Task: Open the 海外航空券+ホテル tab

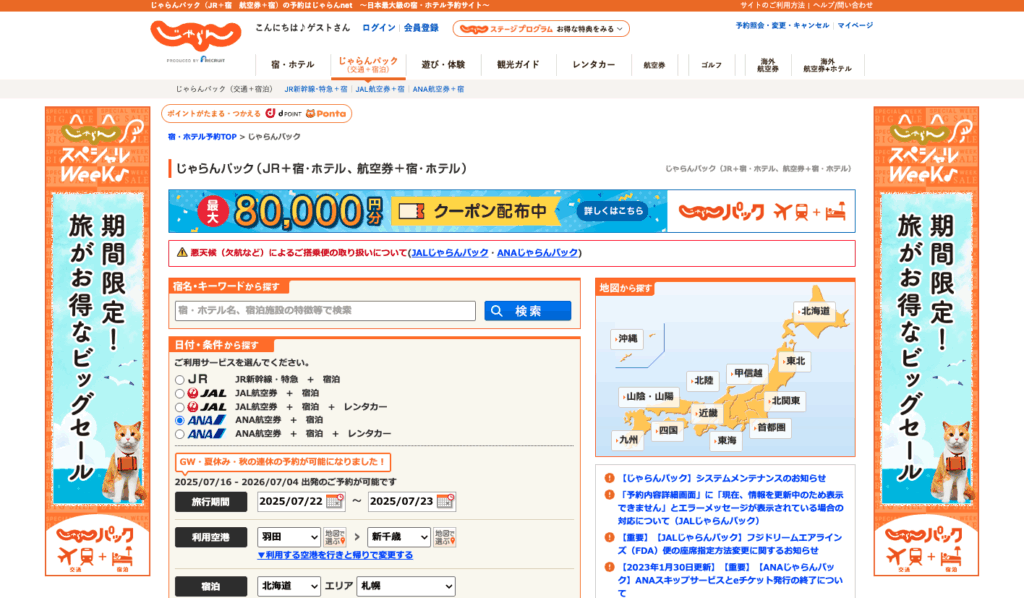Action: pyautogui.click(x=827, y=65)
